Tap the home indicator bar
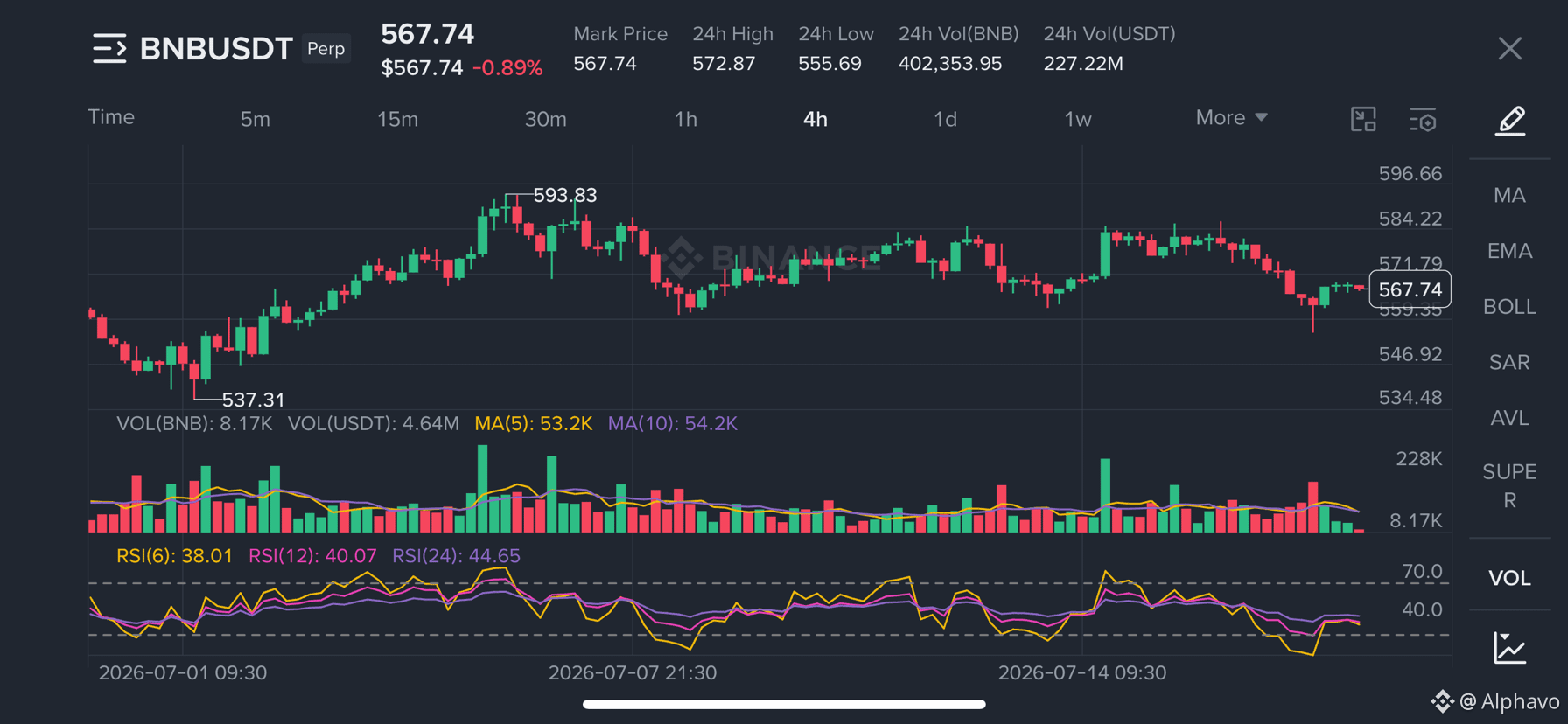Screen dimensions: 1568x724 click(x=784, y=704)
